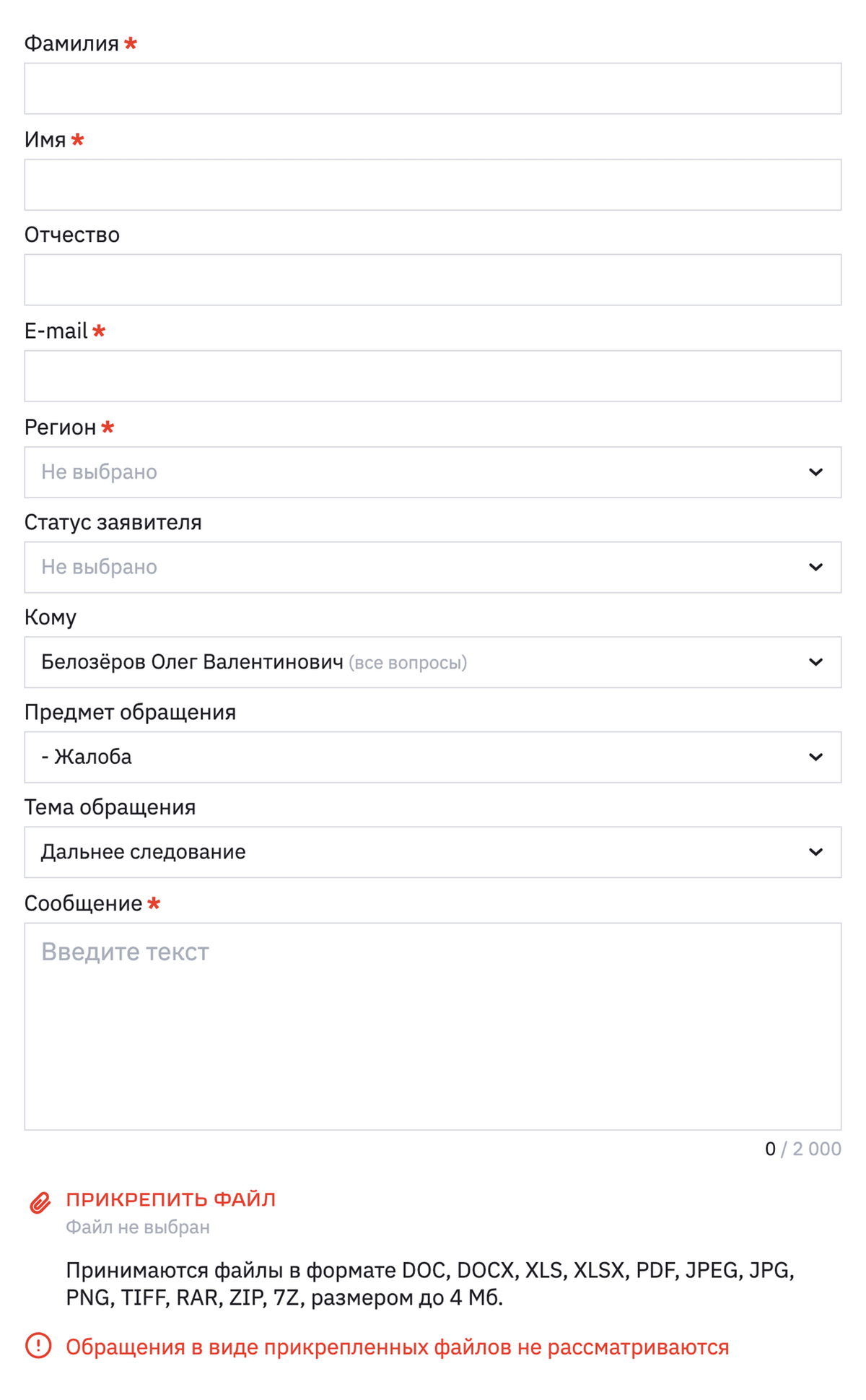Screen dimensions: 866x1400
Task: Open the Кому recipient dropdown
Action: pyautogui.click(x=419, y=662)
